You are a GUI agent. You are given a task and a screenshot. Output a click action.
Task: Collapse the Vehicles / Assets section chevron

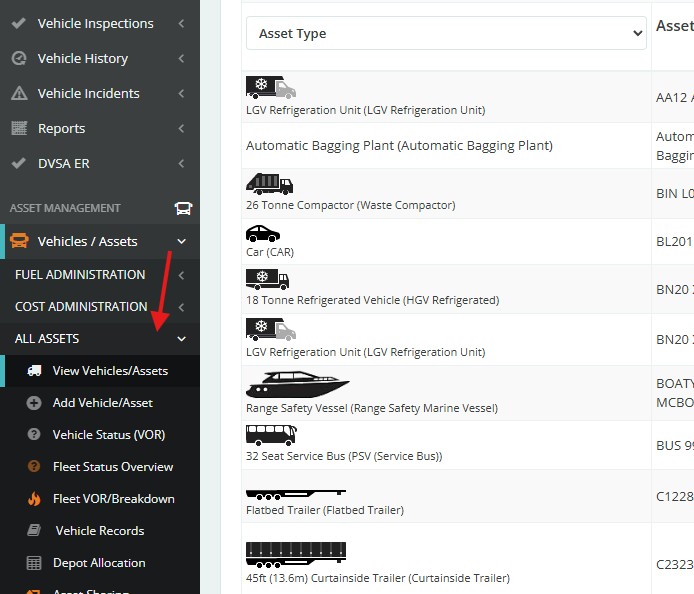(181, 241)
